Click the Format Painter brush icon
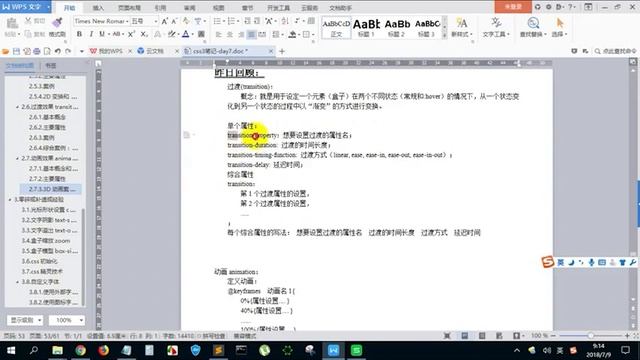The height and width of the screenshot is (360, 640). tap(57, 23)
